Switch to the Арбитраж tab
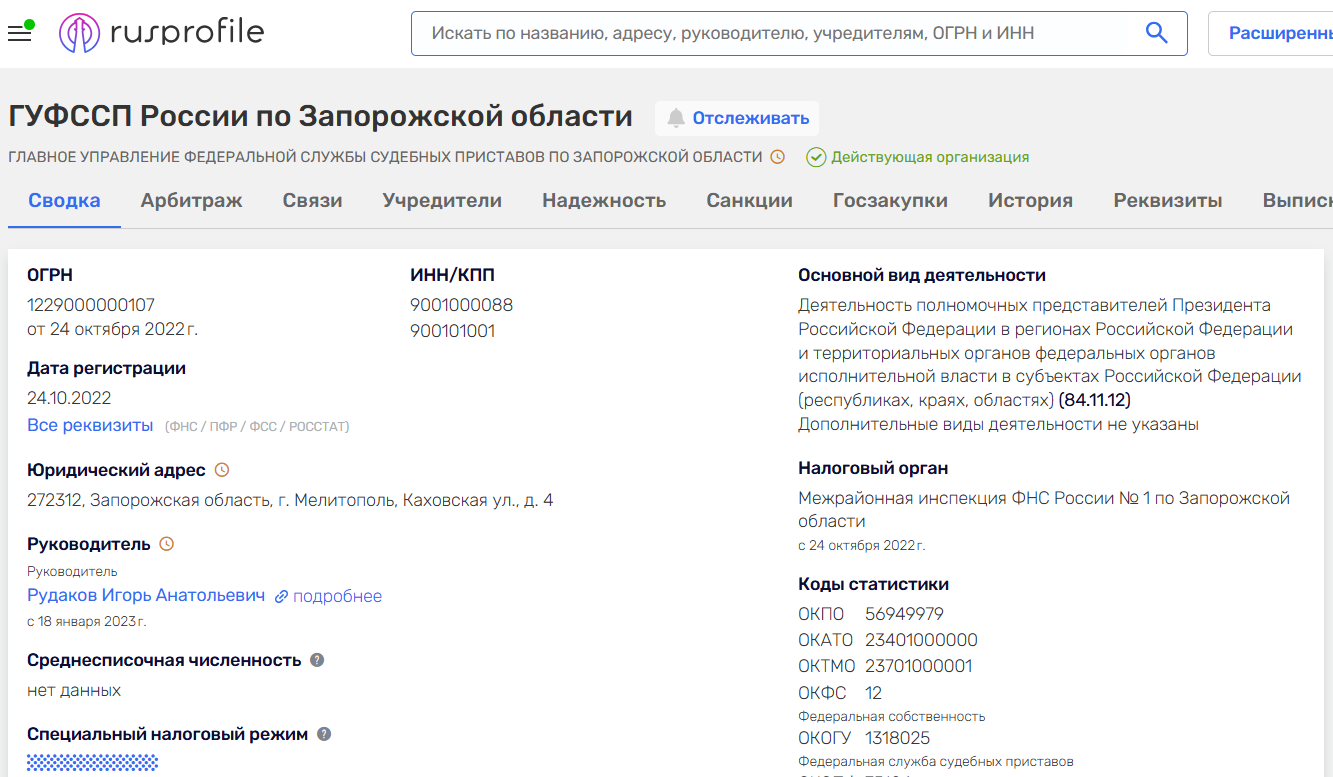1333x777 pixels. [x=191, y=200]
